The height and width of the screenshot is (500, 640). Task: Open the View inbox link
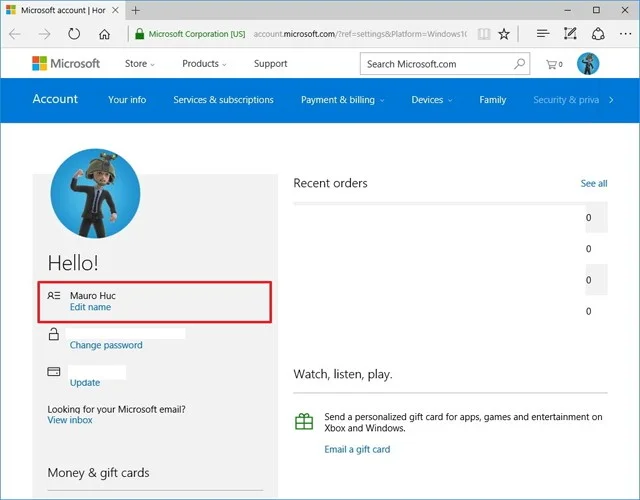pos(70,420)
